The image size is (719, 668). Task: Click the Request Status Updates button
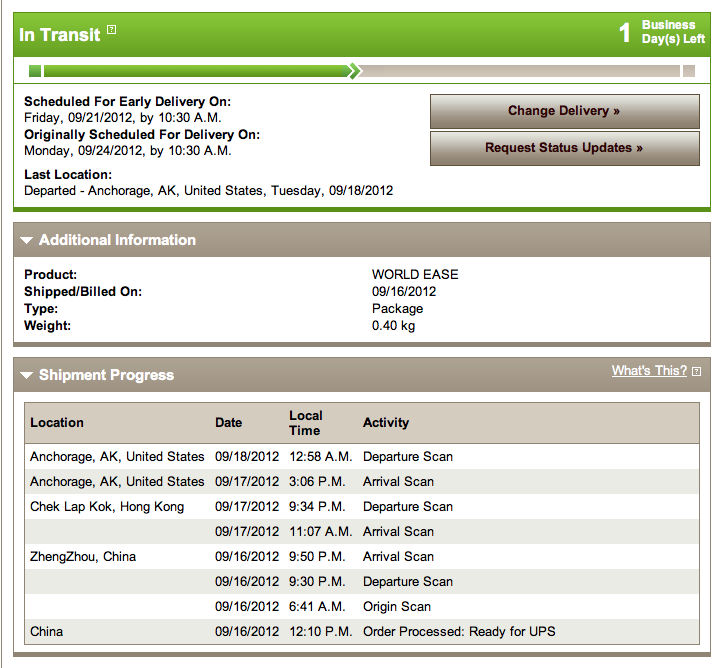click(564, 148)
